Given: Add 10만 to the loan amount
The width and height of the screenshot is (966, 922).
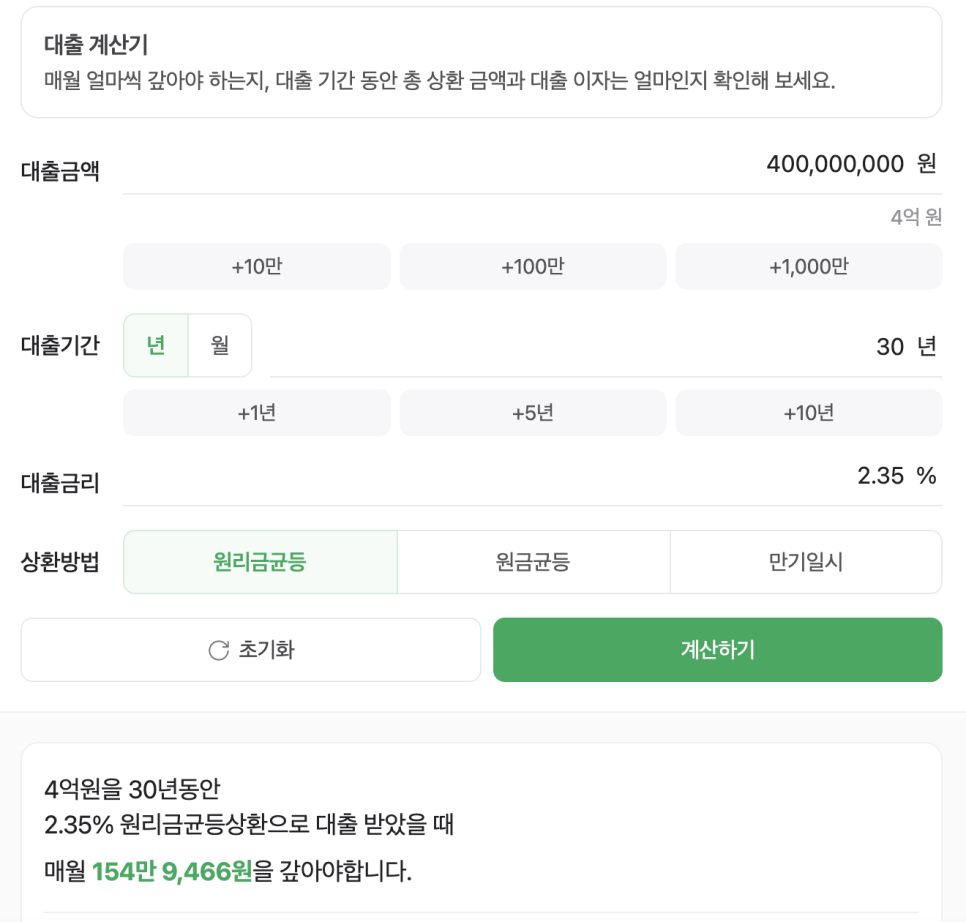Looking at the screenshot, I should pyautogui.click(x=257, y=267).
